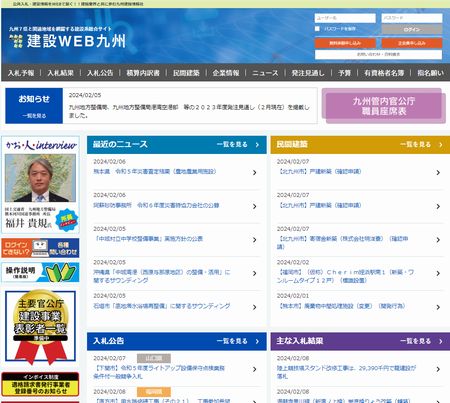Click orange prefecture tag on 2024/02/08 bid row
Image resolution: width=450 pixels, height=403 pixels.
point(154,392)
